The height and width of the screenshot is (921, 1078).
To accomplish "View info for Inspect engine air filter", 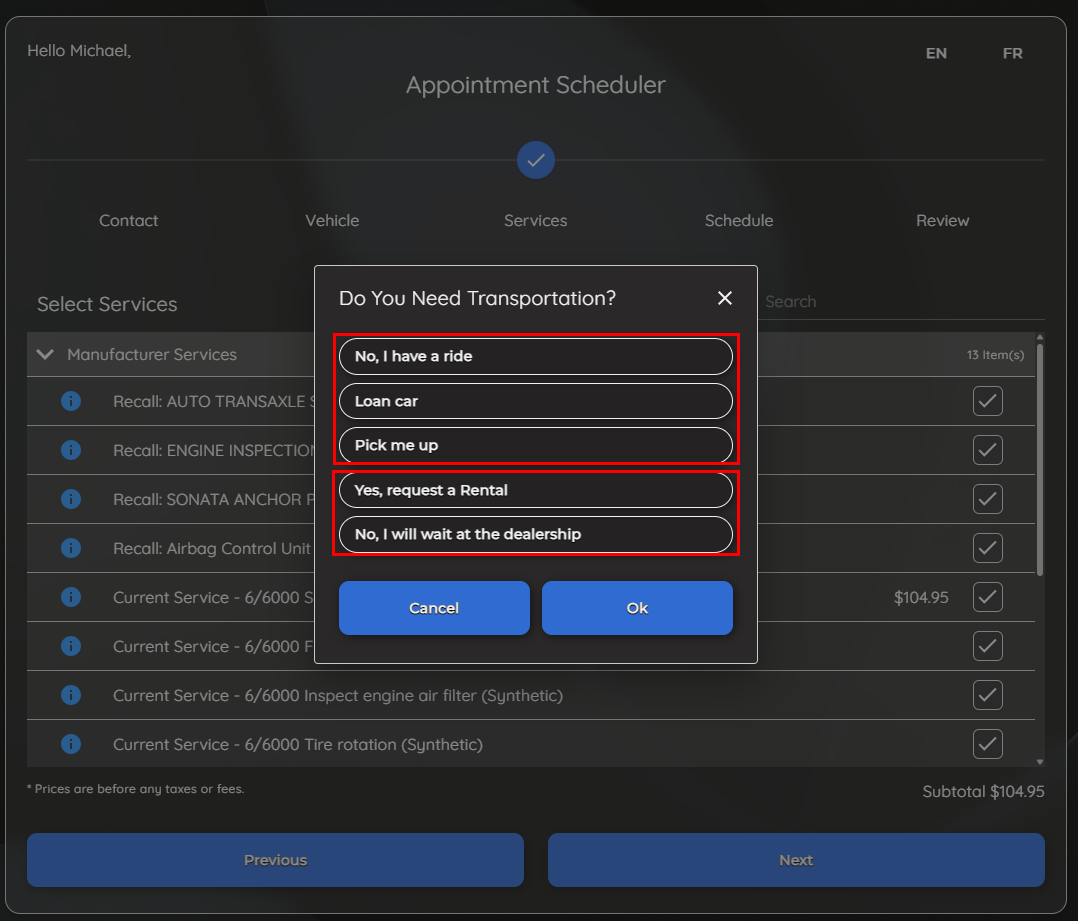I will (71, 695).
